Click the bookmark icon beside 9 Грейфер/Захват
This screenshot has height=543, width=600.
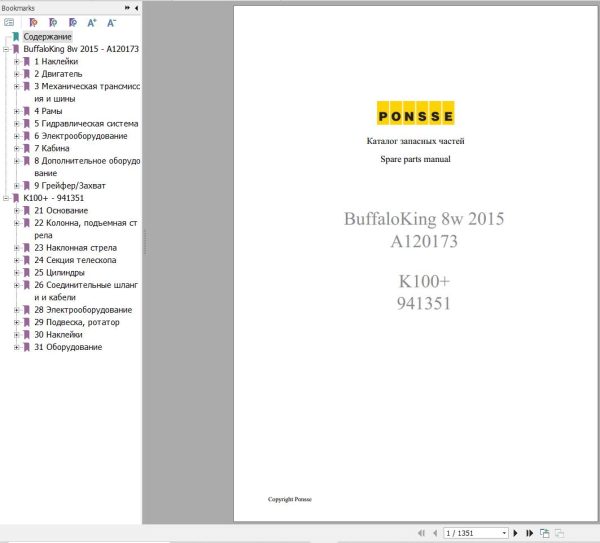(26, 186)
